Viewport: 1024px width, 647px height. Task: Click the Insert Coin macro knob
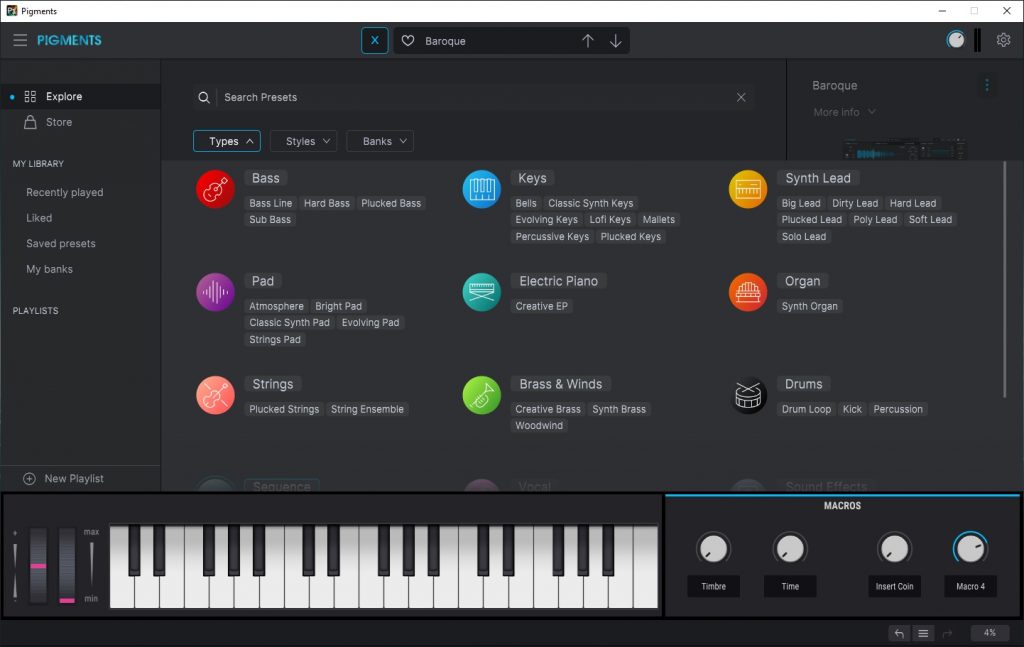894,548
